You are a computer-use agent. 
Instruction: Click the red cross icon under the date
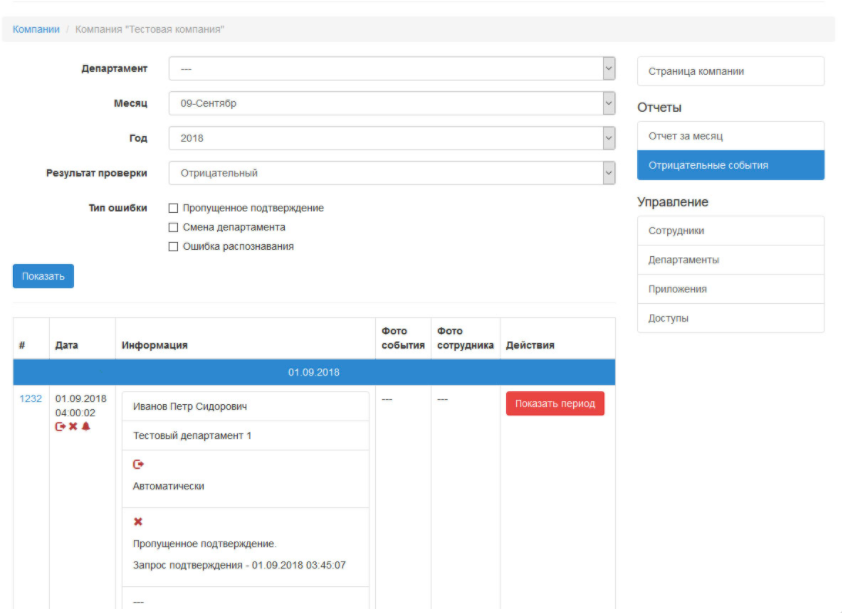coord(73,427)
